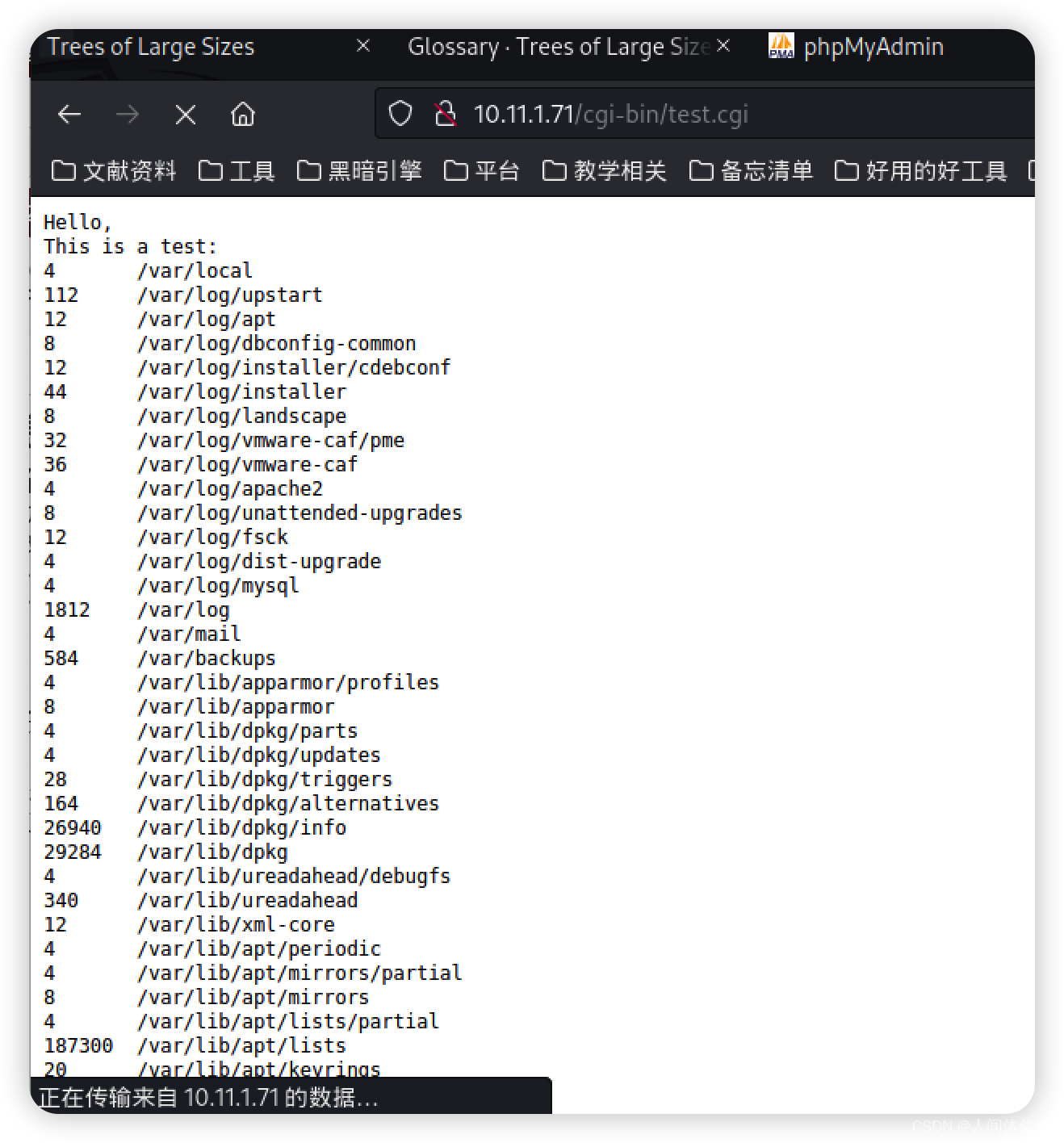Click the /var/log/unattended-upgrades path
This screenshot has height=1143, width=1064.
pyautogui.click(x=300, y=513)
